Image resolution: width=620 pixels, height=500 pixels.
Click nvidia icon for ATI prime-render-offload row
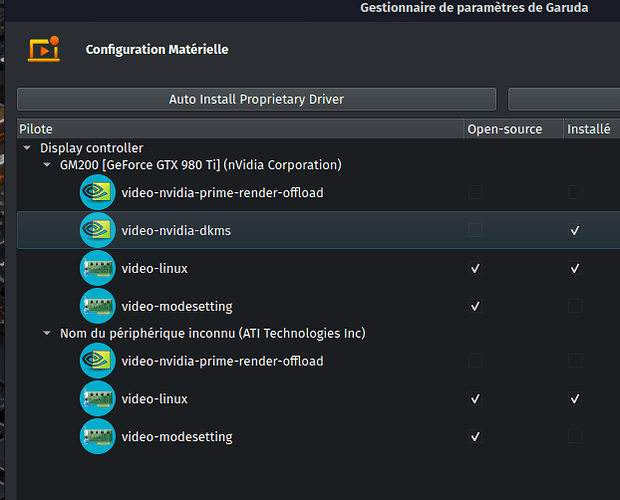pyautogui.click(x=98, y=360)
